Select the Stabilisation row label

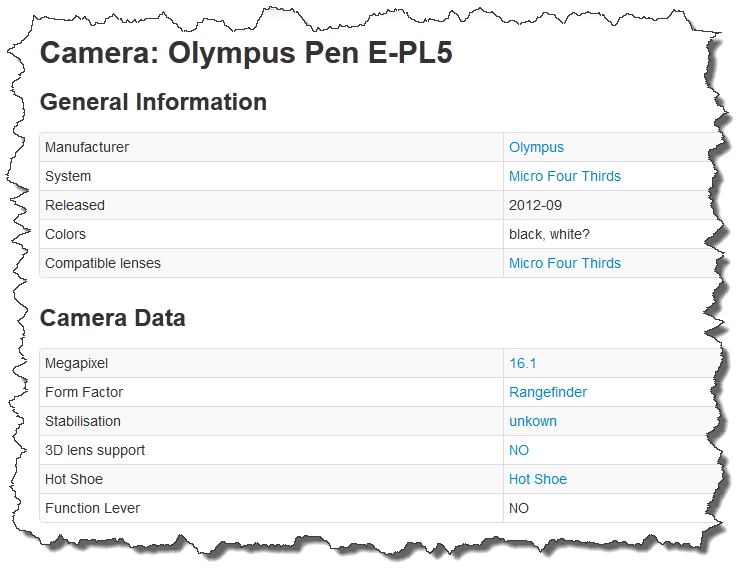pos(83,421)
